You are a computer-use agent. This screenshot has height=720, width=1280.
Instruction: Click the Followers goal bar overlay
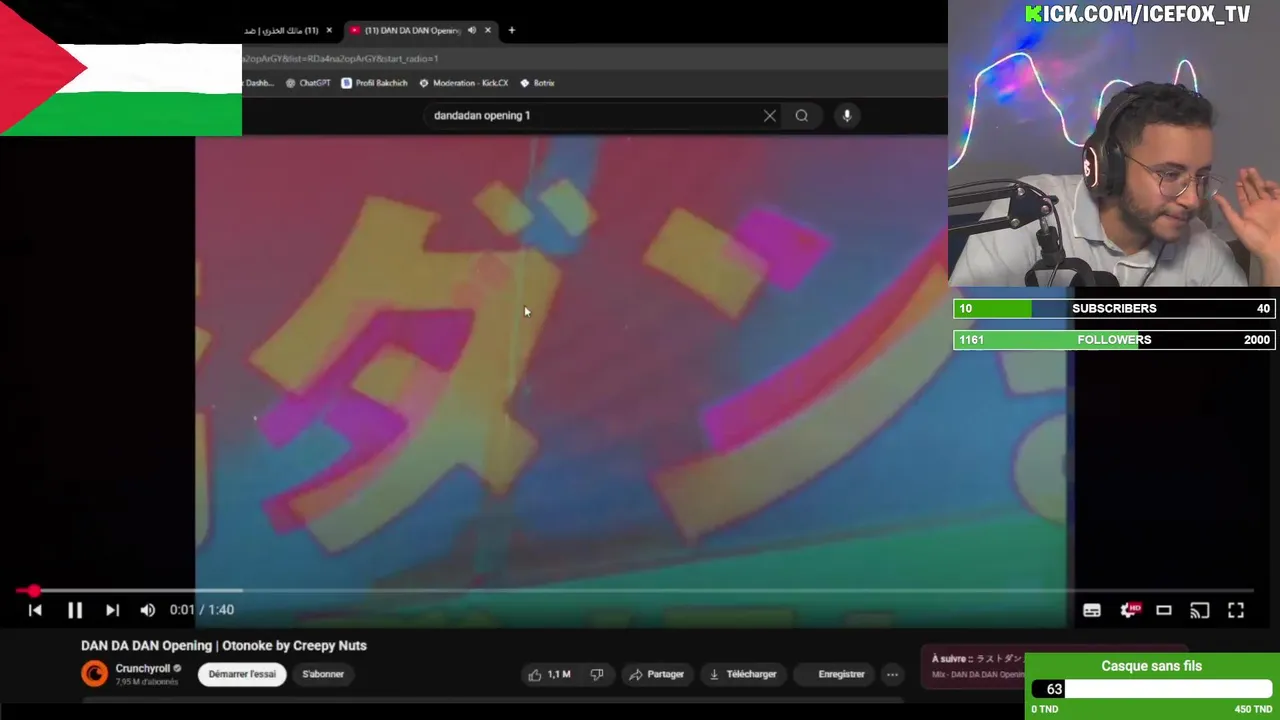(1114, 340)
